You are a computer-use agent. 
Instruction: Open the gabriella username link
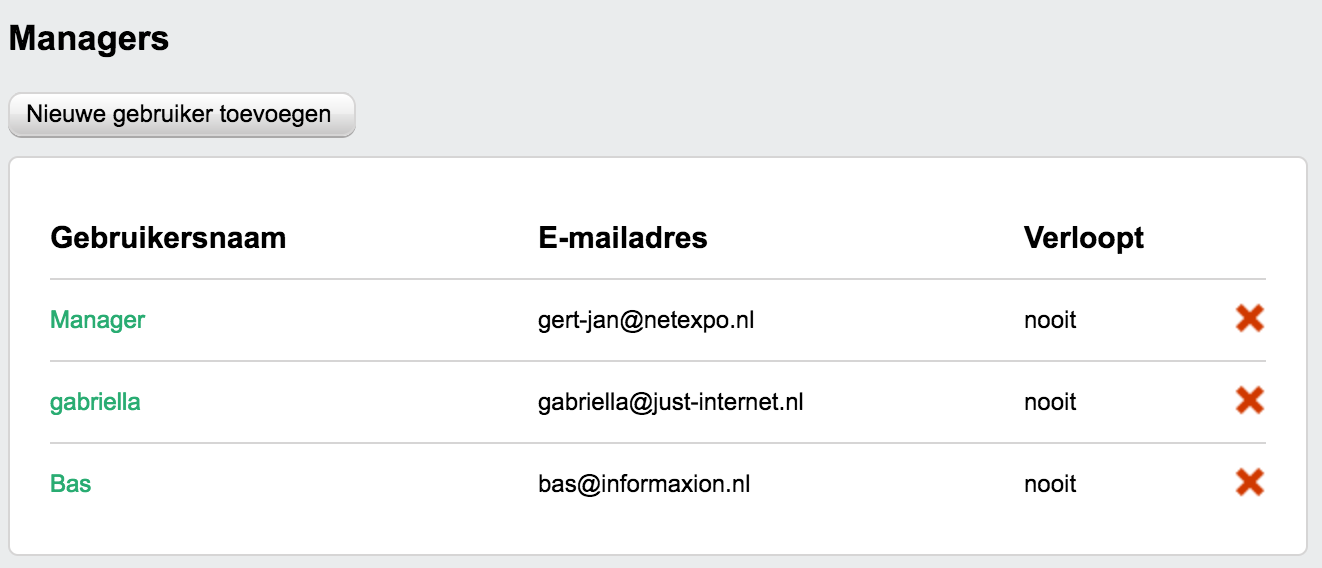pos(95,402)
